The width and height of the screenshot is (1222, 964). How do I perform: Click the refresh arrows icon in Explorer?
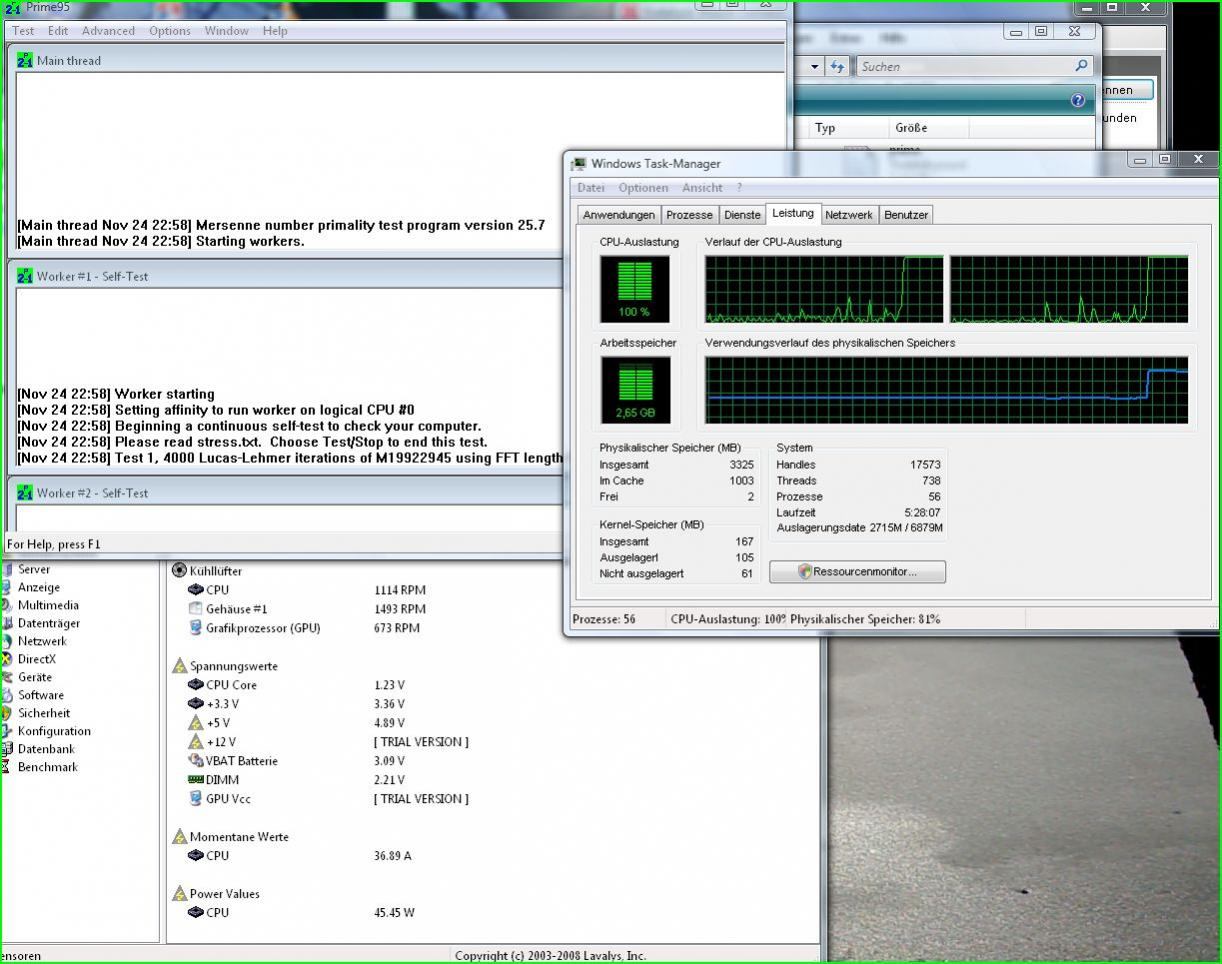838,67
